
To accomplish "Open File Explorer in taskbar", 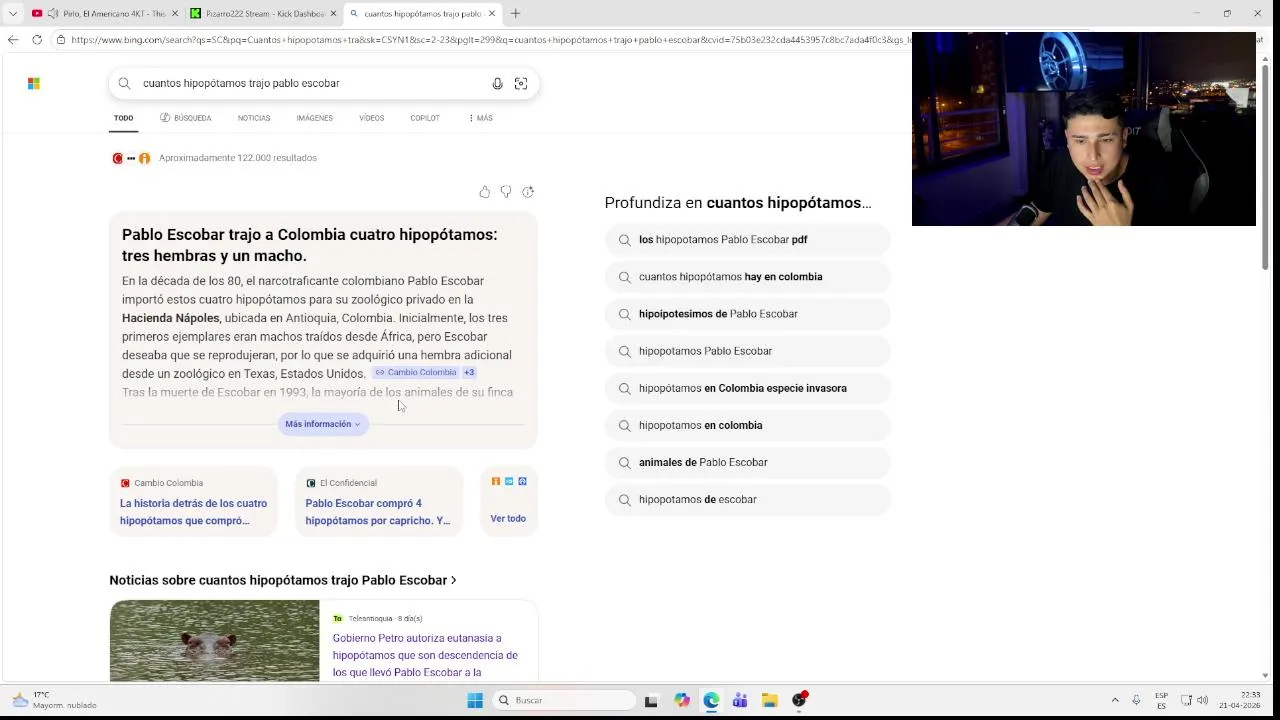I will point(769,701).
